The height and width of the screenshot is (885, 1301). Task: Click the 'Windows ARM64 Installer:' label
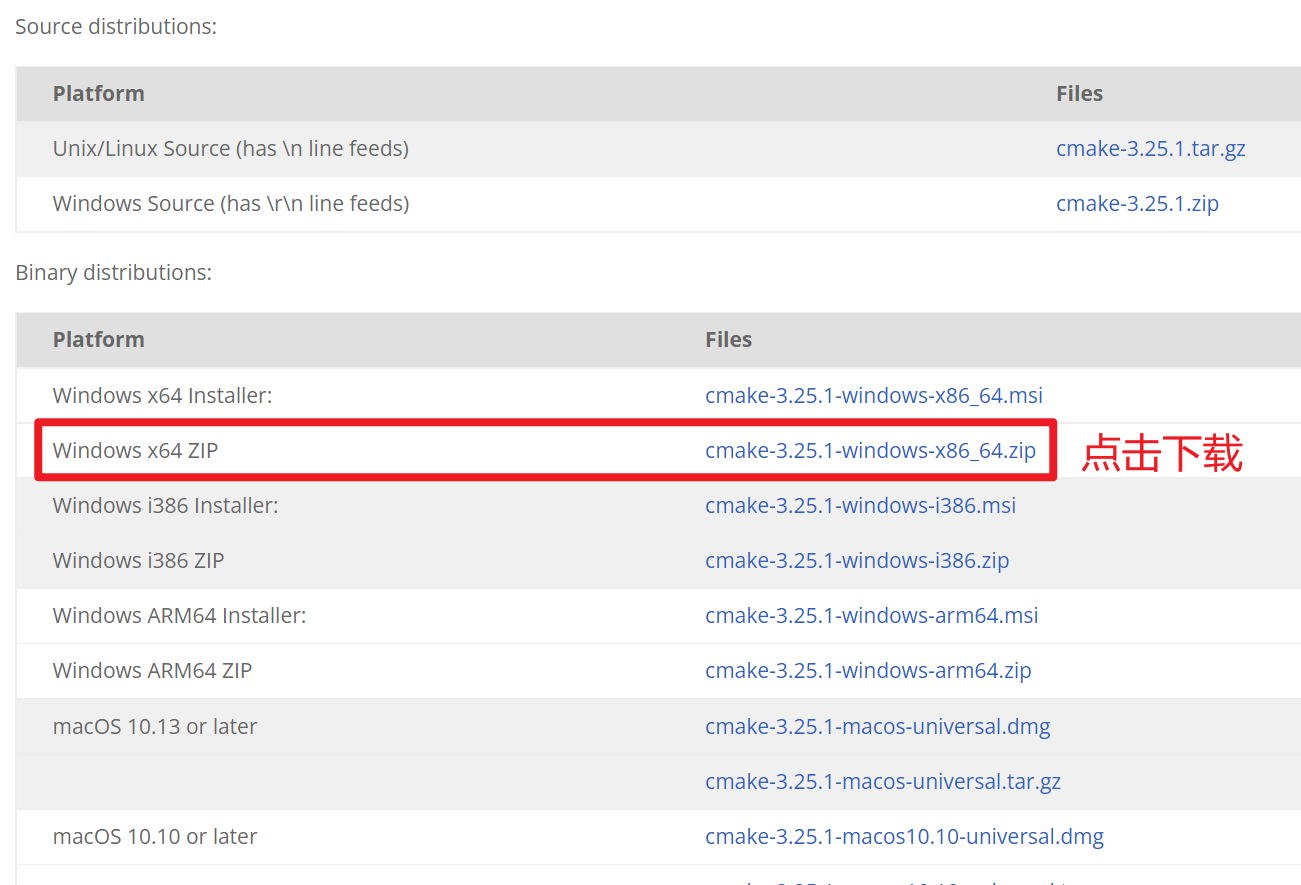[x=179, y=616]
